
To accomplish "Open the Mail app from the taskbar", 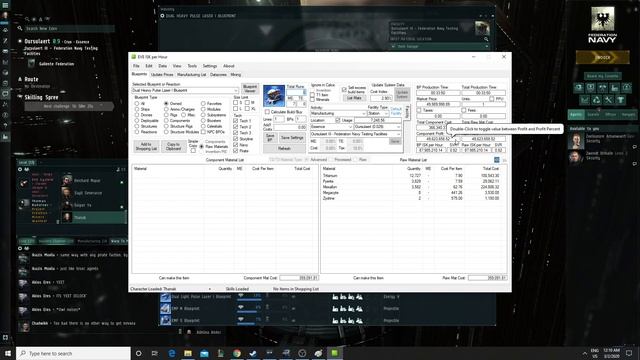I will (x=204, y=353).
